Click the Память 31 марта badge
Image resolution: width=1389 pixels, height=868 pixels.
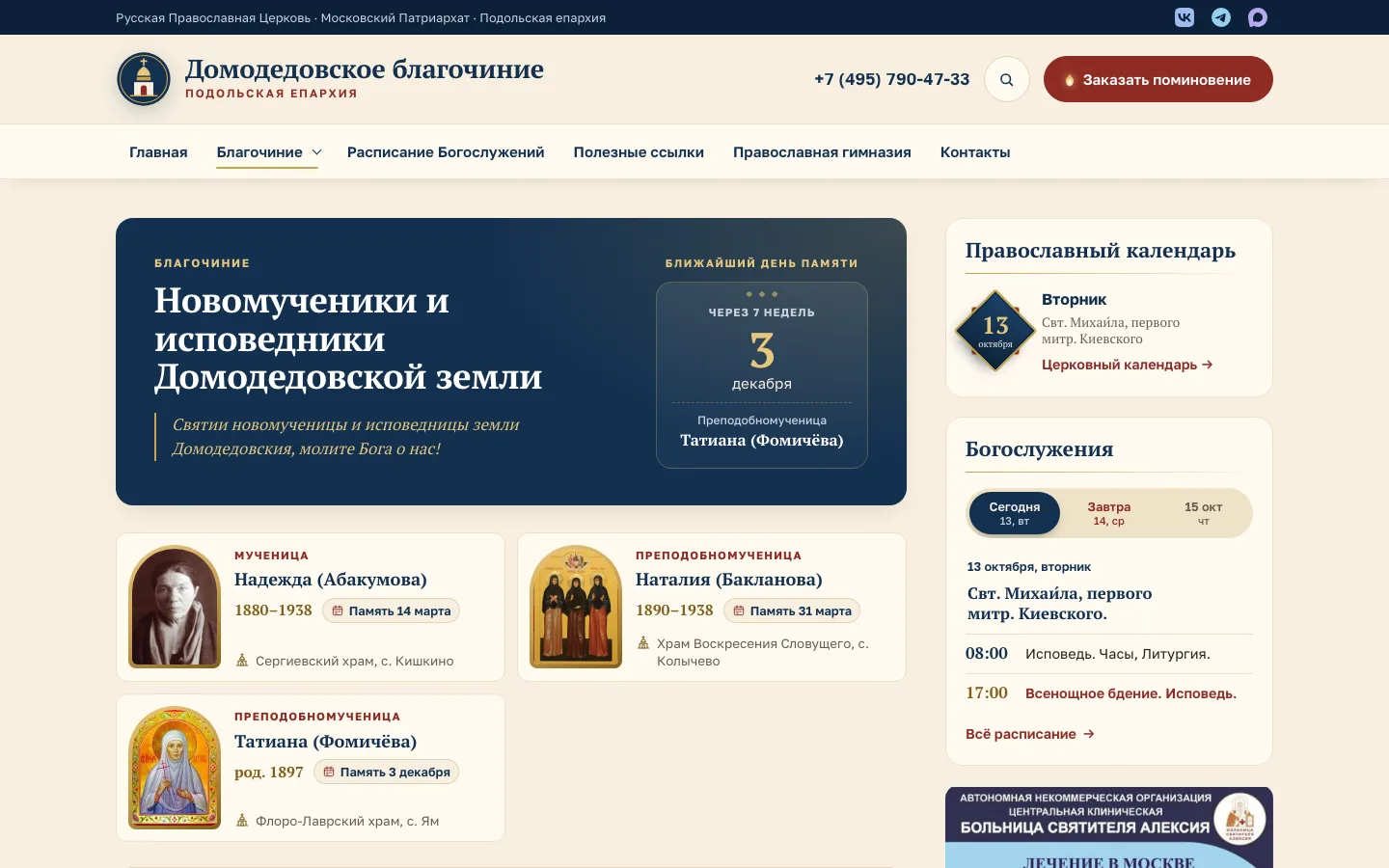[x=792, y=610]
